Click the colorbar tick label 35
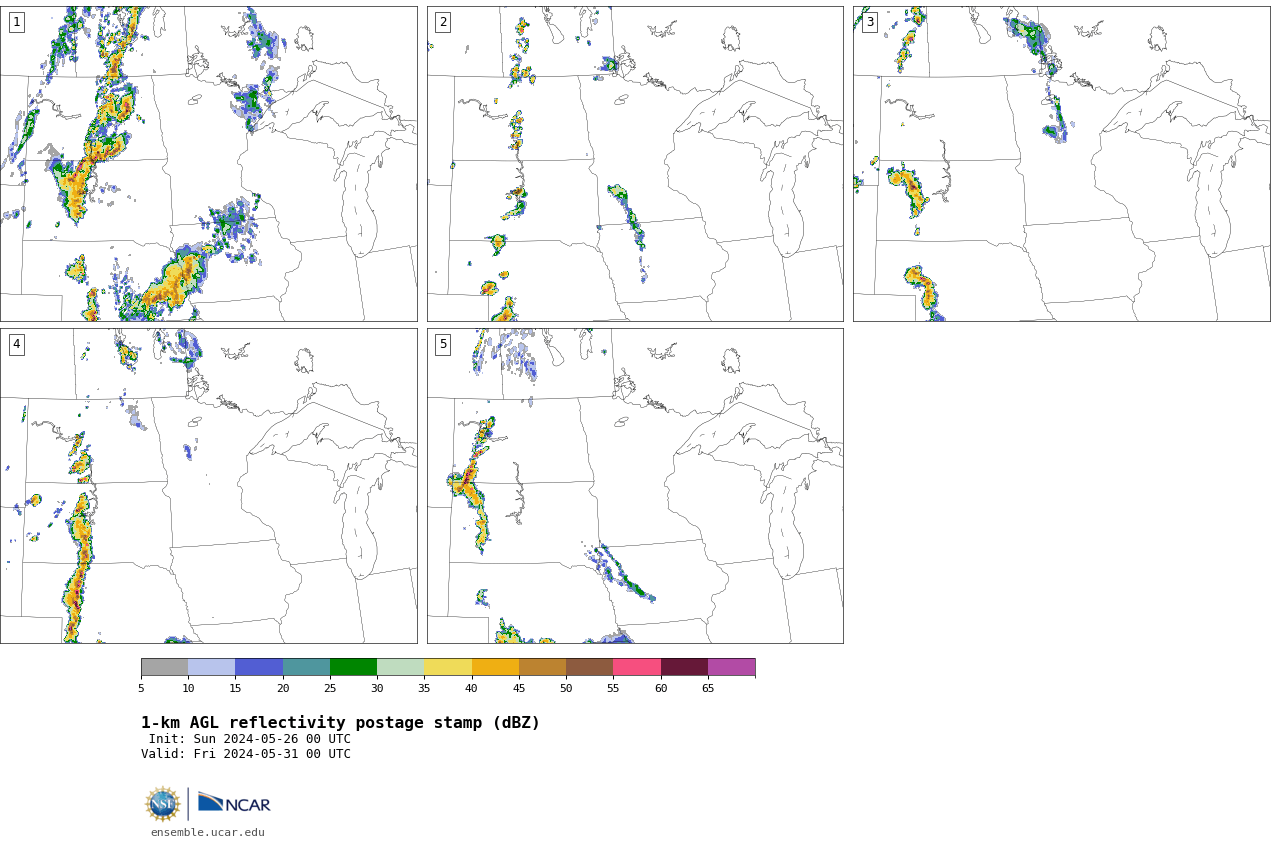Viewport: 1280px width, 844px height. pos(424,688)
